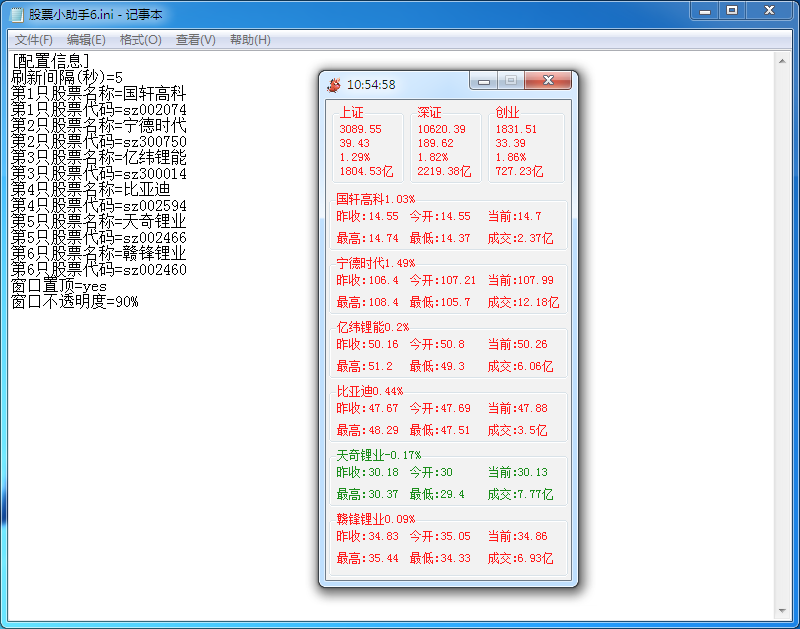This screenshot has height=629, width=800.
Task: Click the line 第1只股票名称=国轩高科
Action: [98, 93]
